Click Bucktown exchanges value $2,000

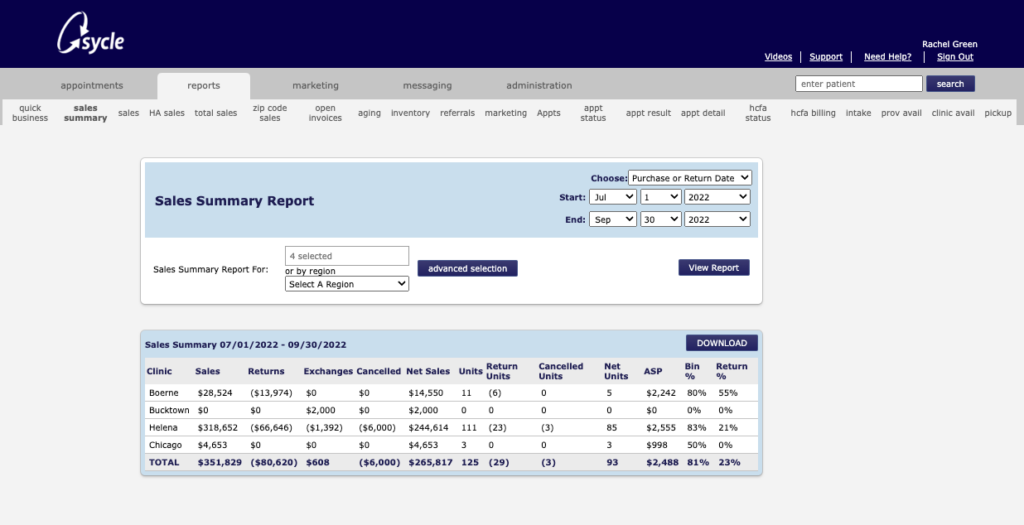320,410
